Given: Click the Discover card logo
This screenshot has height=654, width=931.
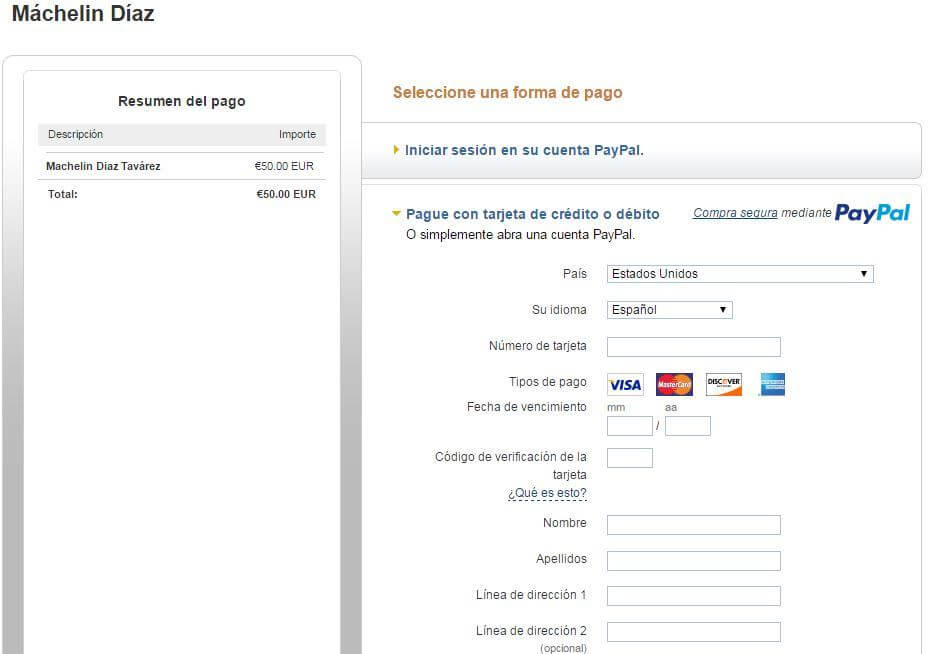Looking at the screenshot, I should pos(724,384).
